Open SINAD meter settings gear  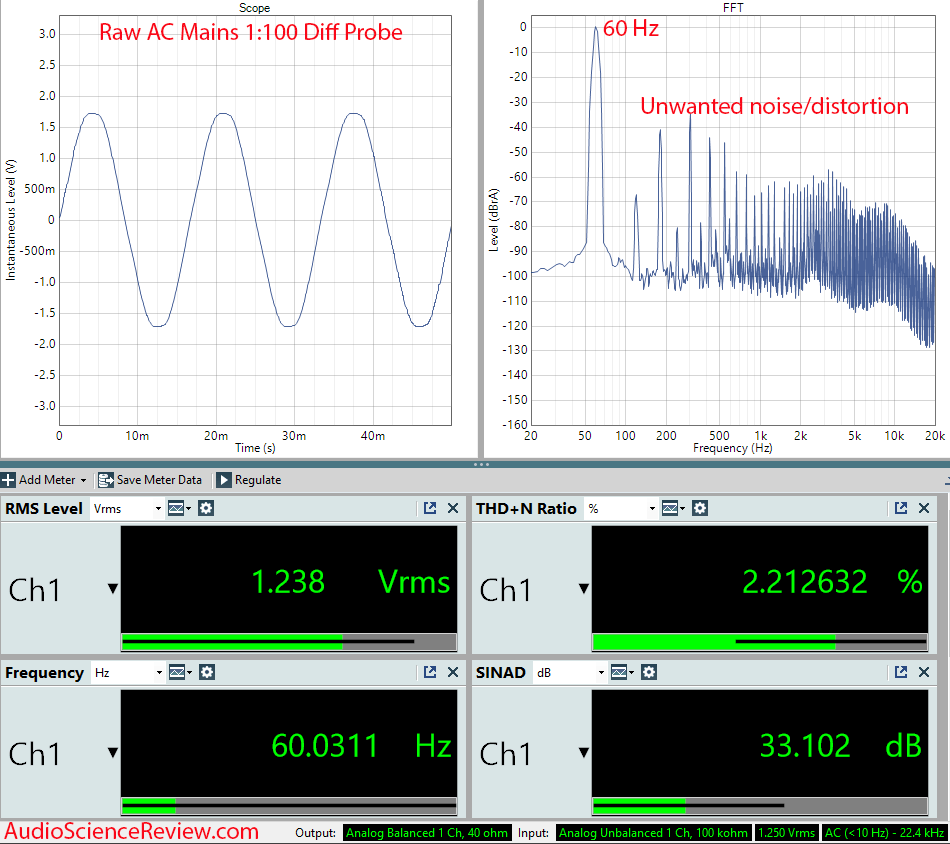click(x=649, y=672)
